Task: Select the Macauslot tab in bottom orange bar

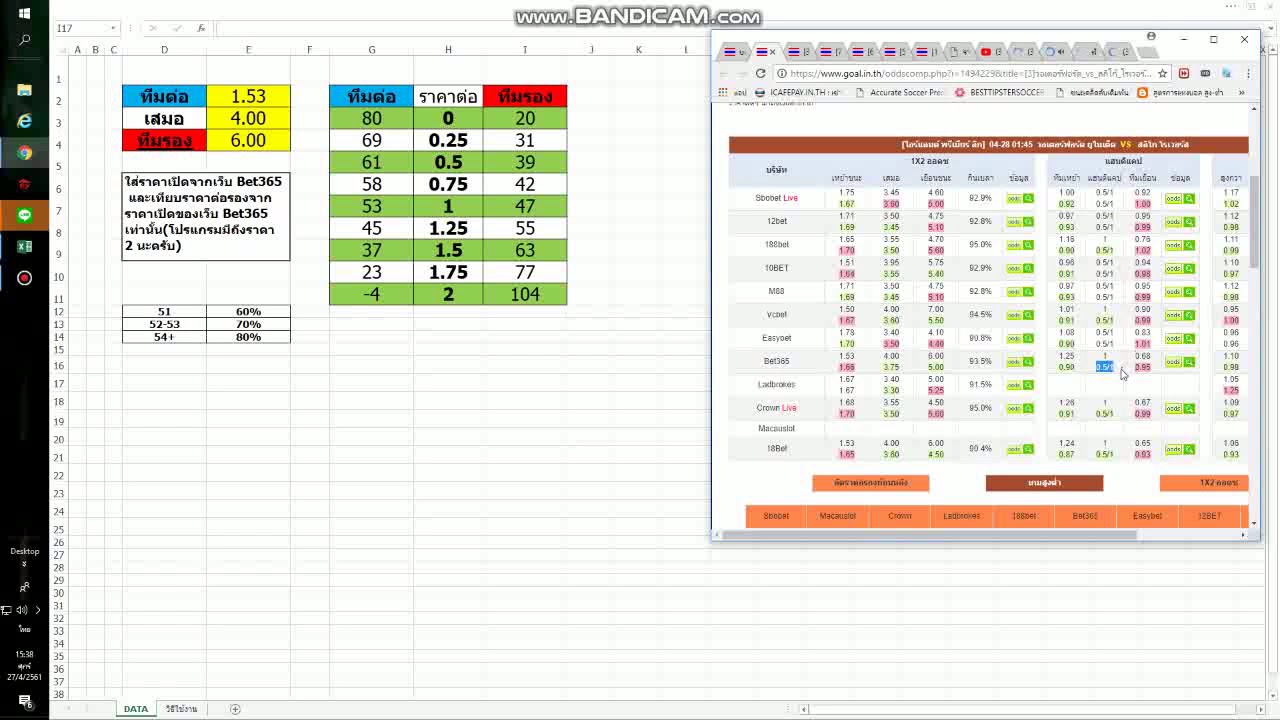Action: tap(838, 516)
